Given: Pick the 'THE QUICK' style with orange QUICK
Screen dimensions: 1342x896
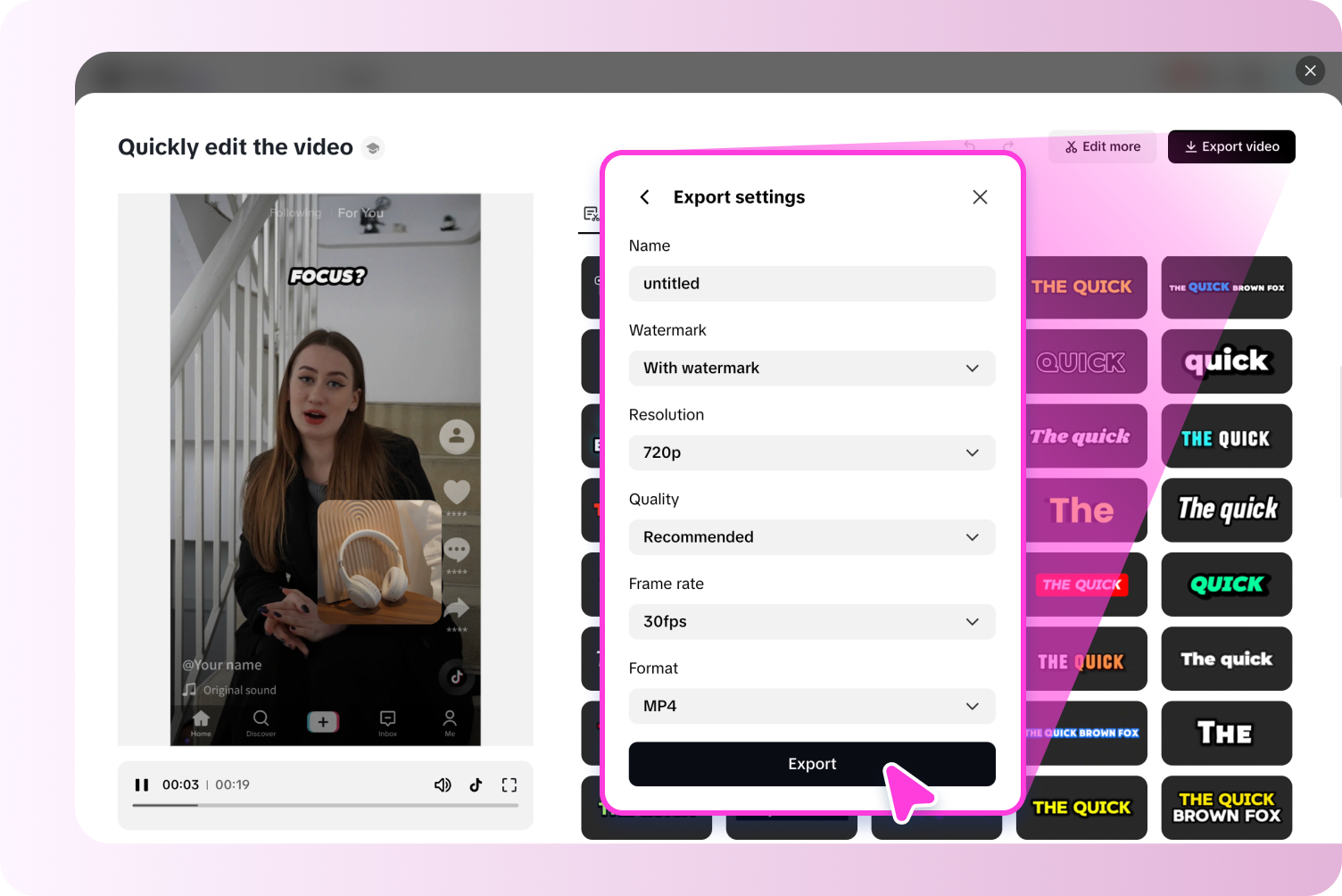Looking at the screenshot, I should (1081, 659).
